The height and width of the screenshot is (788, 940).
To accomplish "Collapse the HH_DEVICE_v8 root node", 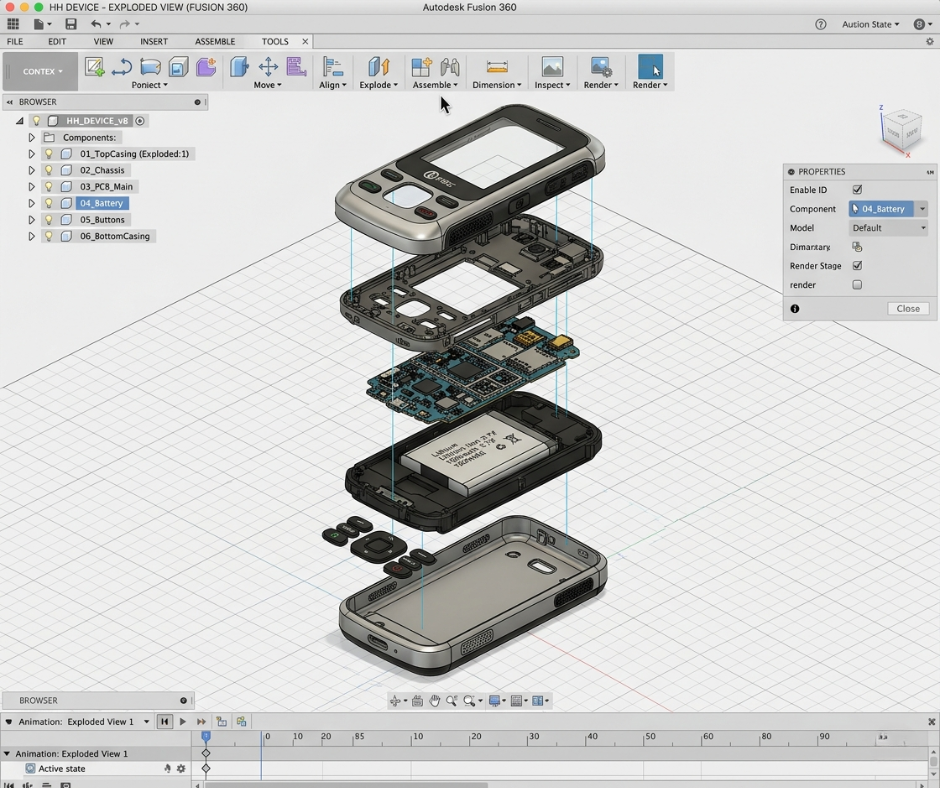I will [x=20, y=121].
